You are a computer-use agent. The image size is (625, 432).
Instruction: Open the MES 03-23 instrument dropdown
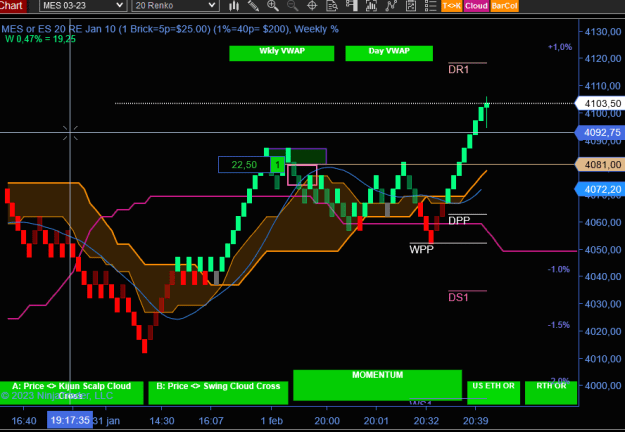[83, 6]
